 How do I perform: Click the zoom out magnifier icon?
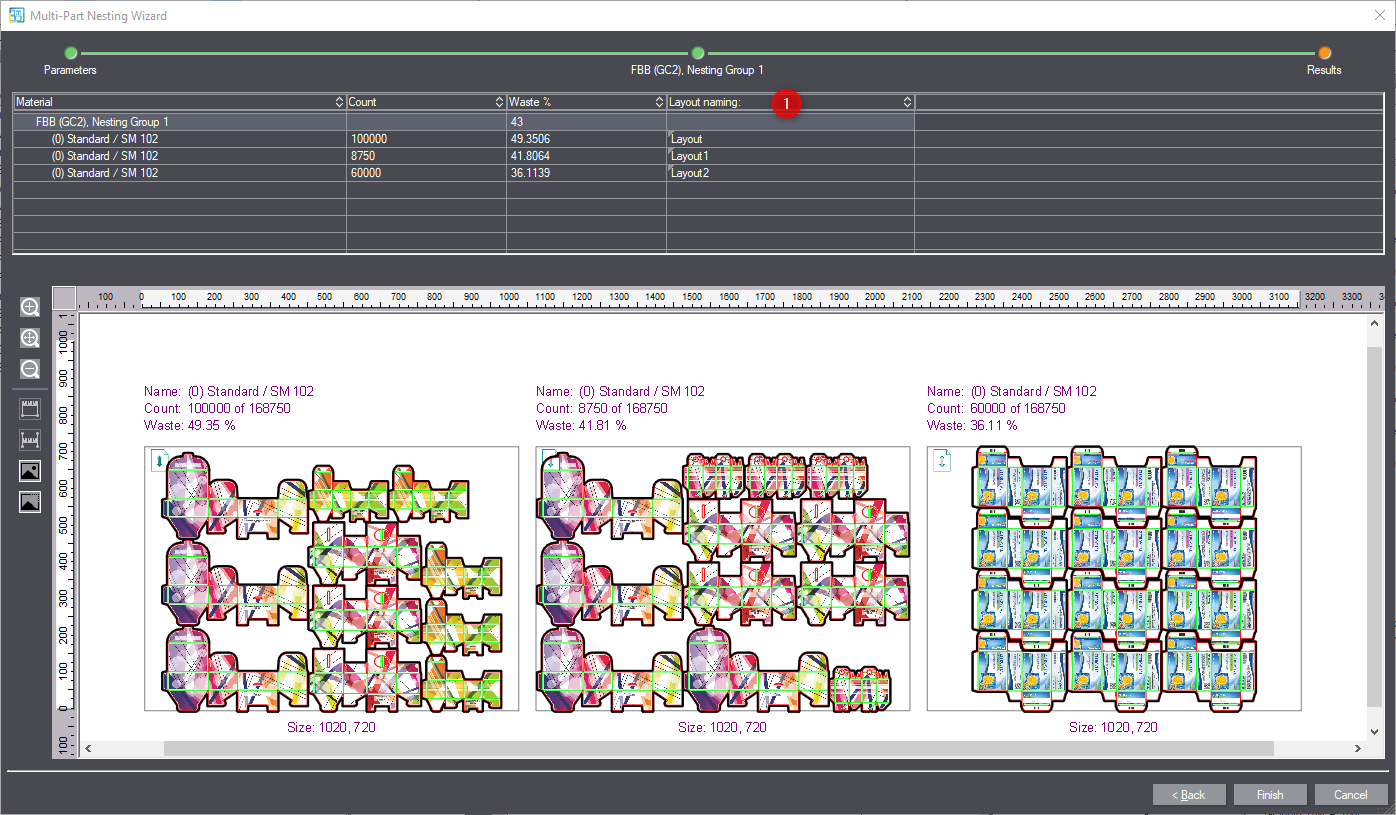[30, 369]
